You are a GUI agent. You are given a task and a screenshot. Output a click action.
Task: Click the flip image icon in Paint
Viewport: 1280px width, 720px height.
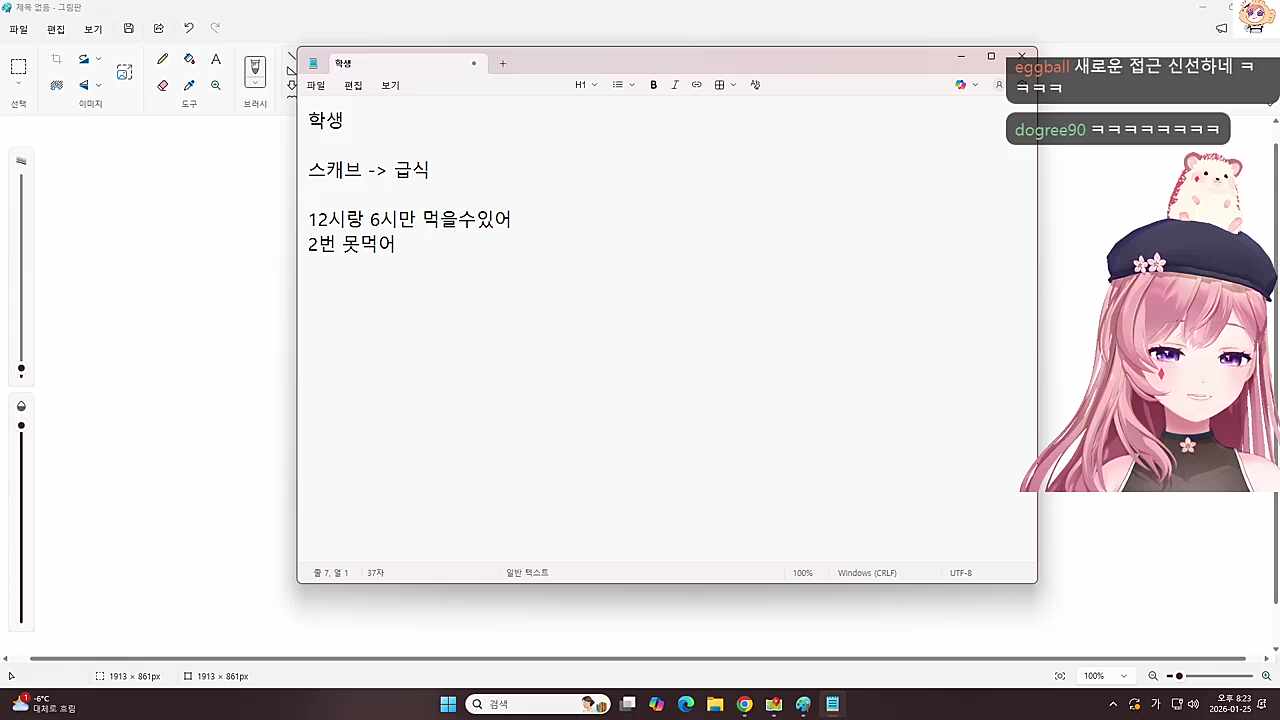(84, 85)
